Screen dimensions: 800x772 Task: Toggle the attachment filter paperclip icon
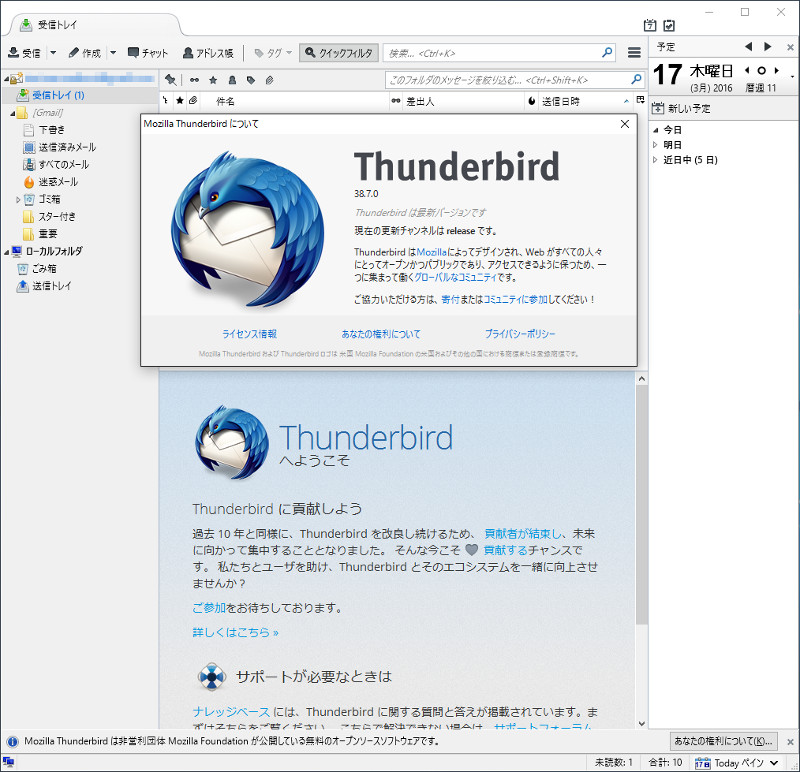(269, 80)
